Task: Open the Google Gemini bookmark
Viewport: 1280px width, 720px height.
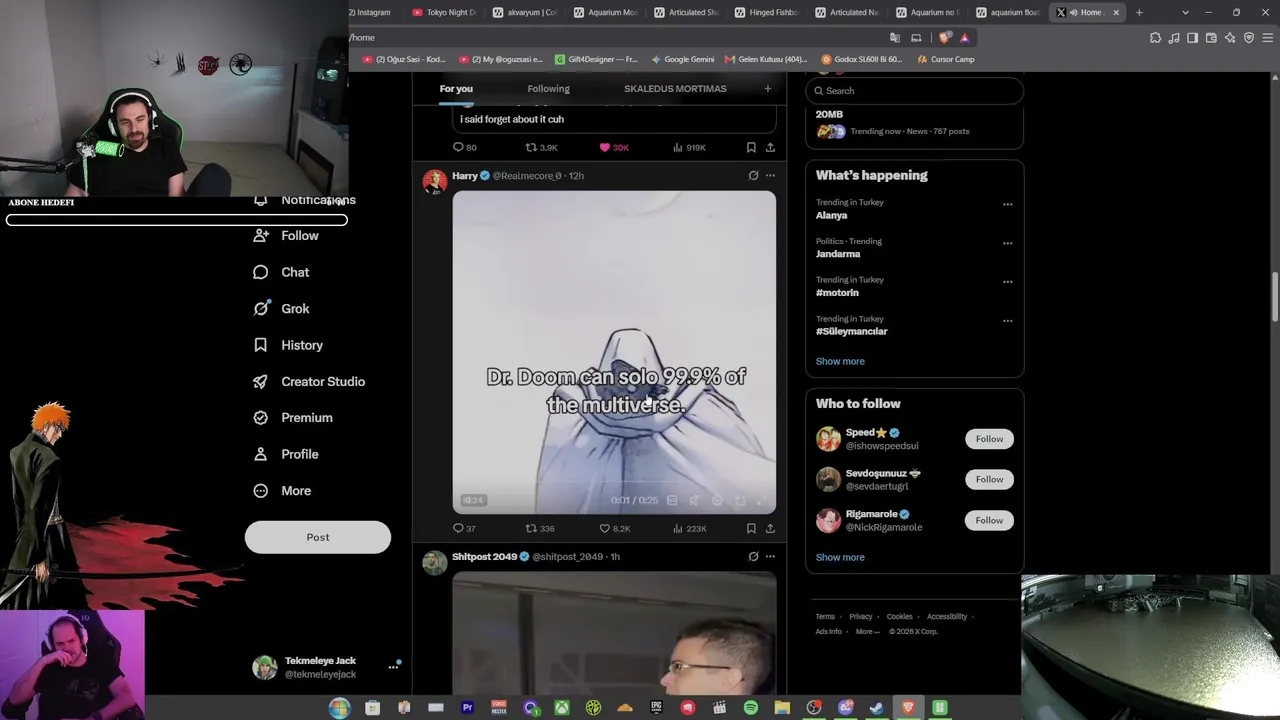Action: (682, 59)
